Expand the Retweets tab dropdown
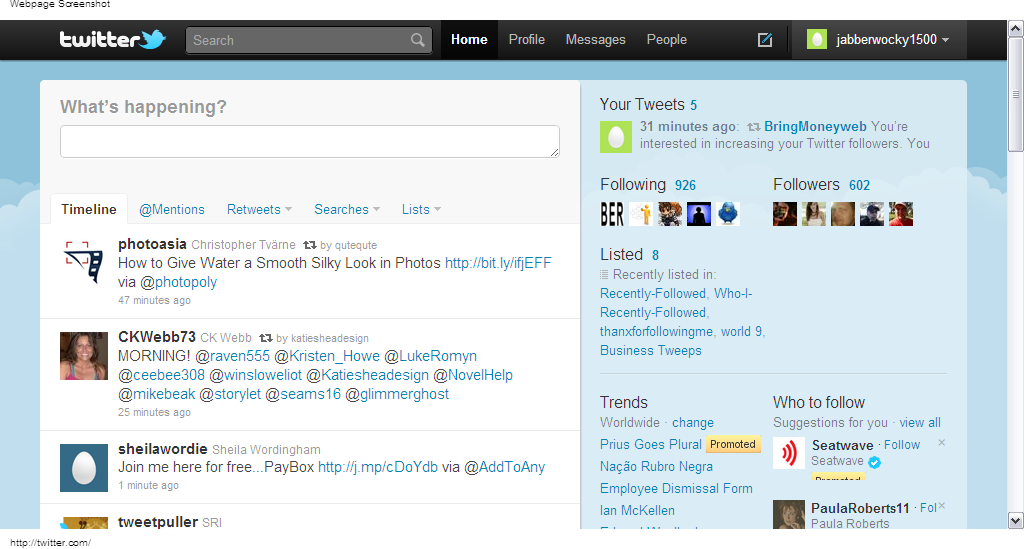Screen dimensions: 1024x549 click(289, 210)
